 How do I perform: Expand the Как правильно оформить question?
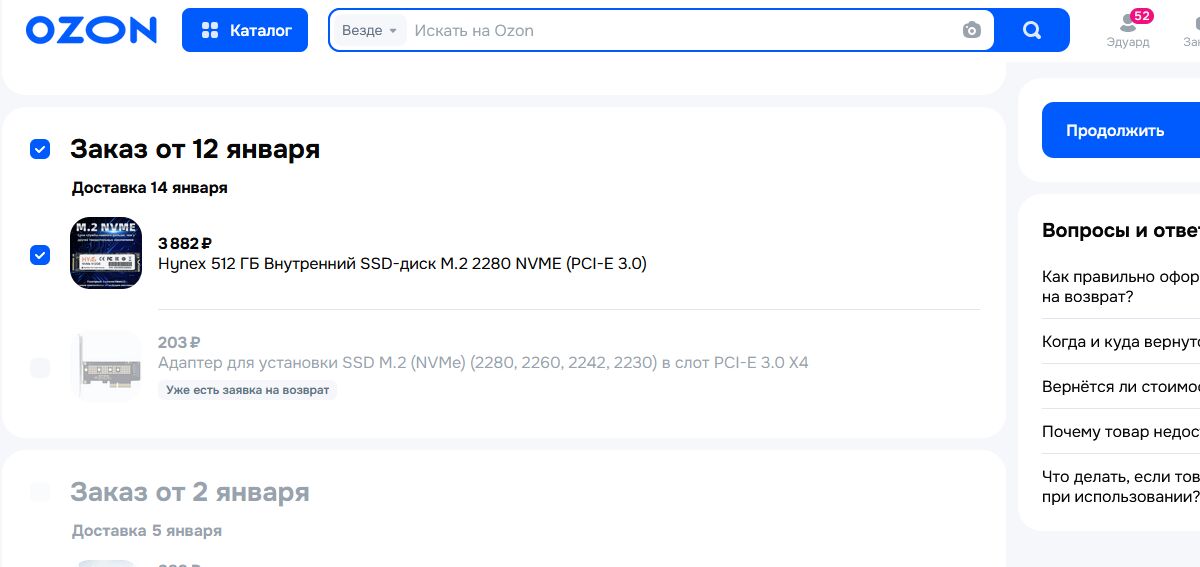1120,287
